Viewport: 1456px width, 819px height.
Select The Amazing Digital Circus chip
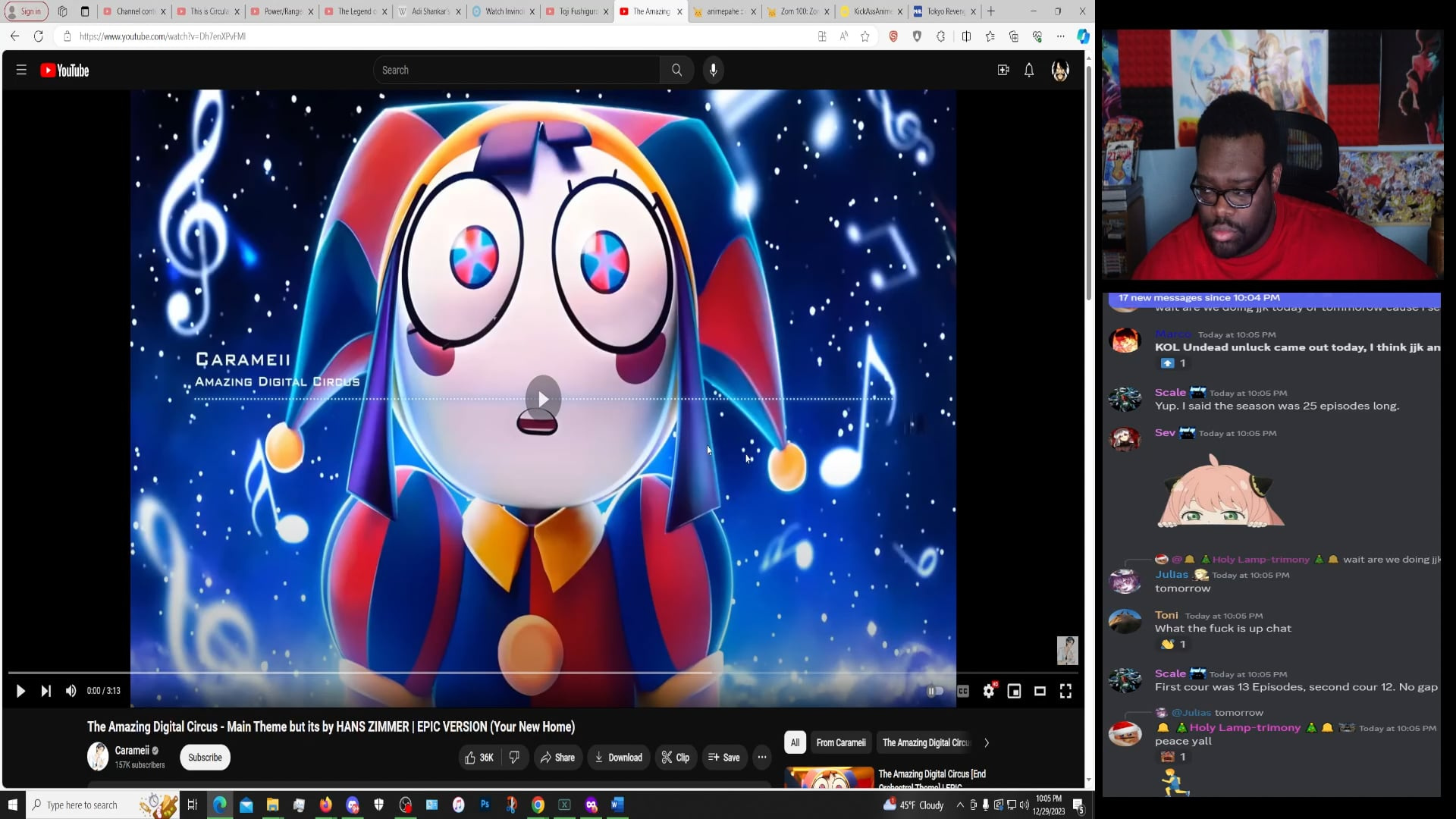click(926, 743)
